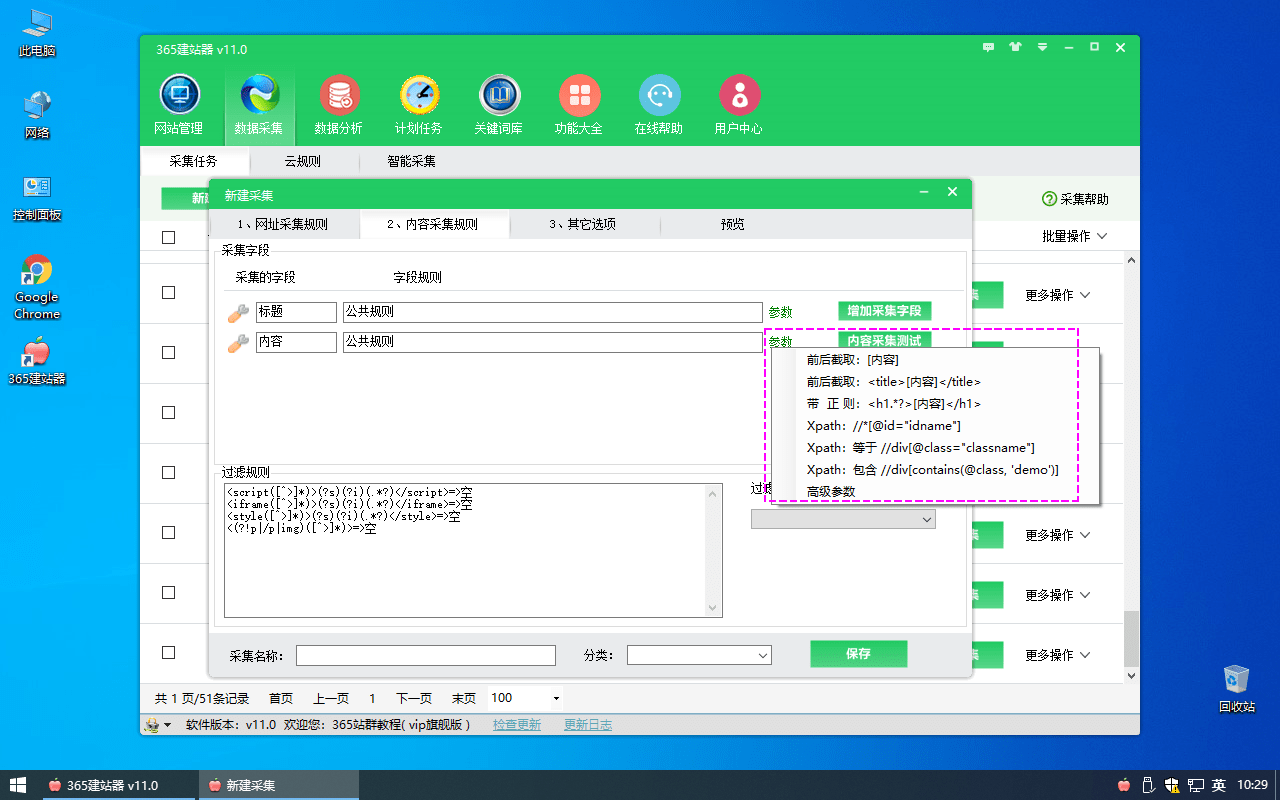The image size is (1280, 800).
Task: Open the 预览 tab
Action: 732,224
